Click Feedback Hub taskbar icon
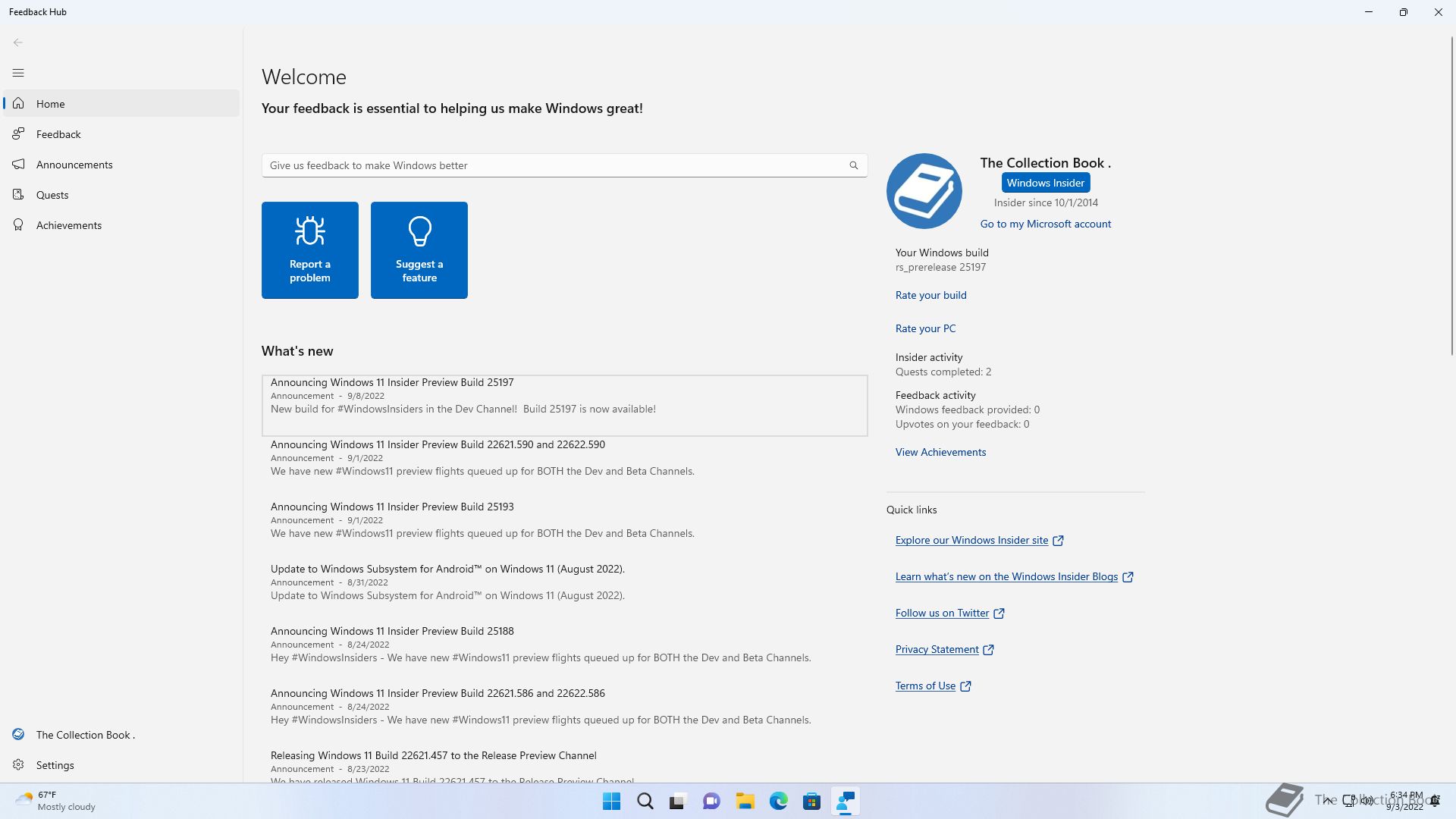This screenshot has width=1456, height=819. [x=845, y=802]
